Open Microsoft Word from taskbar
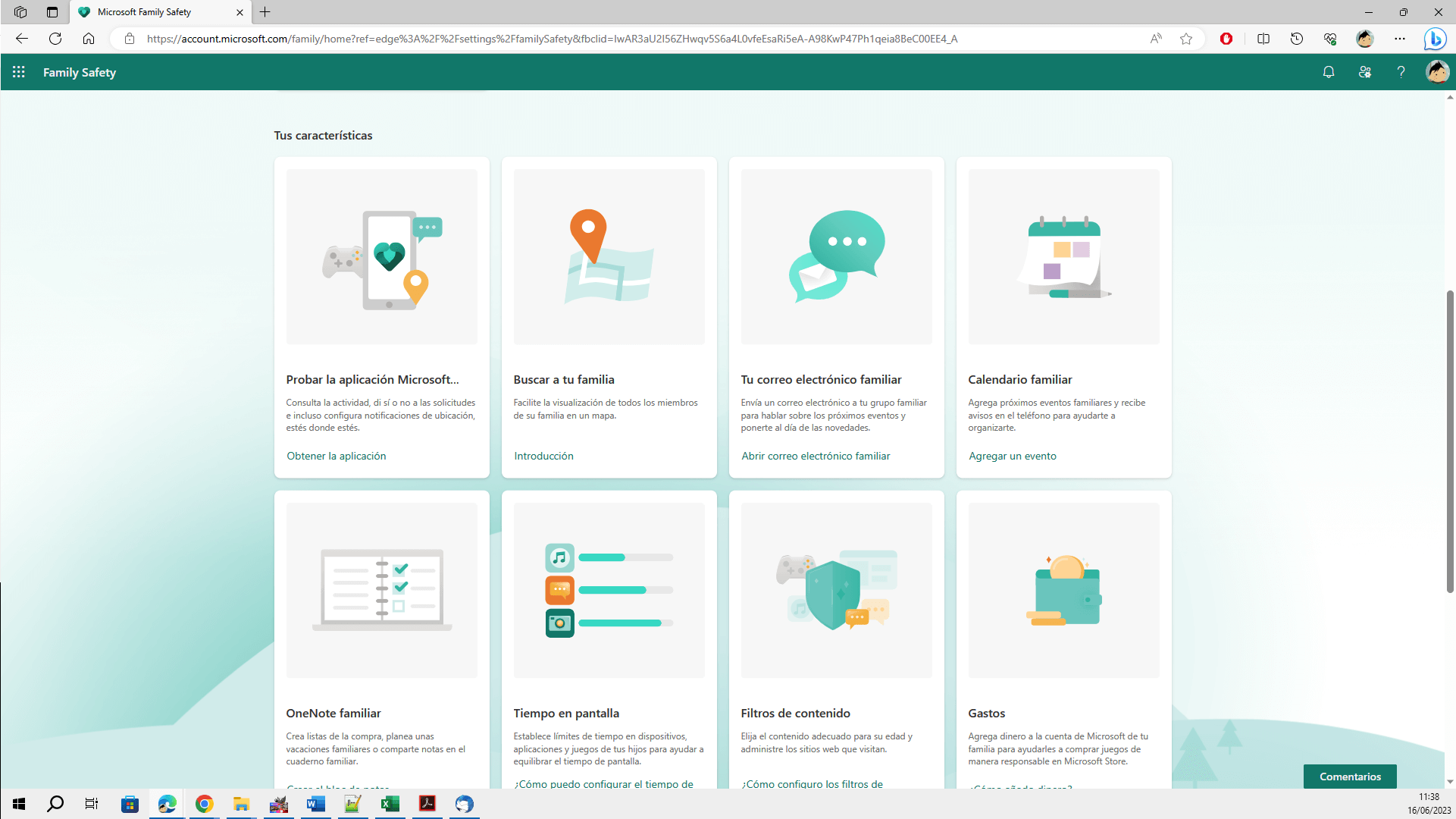 coord(315,804)
